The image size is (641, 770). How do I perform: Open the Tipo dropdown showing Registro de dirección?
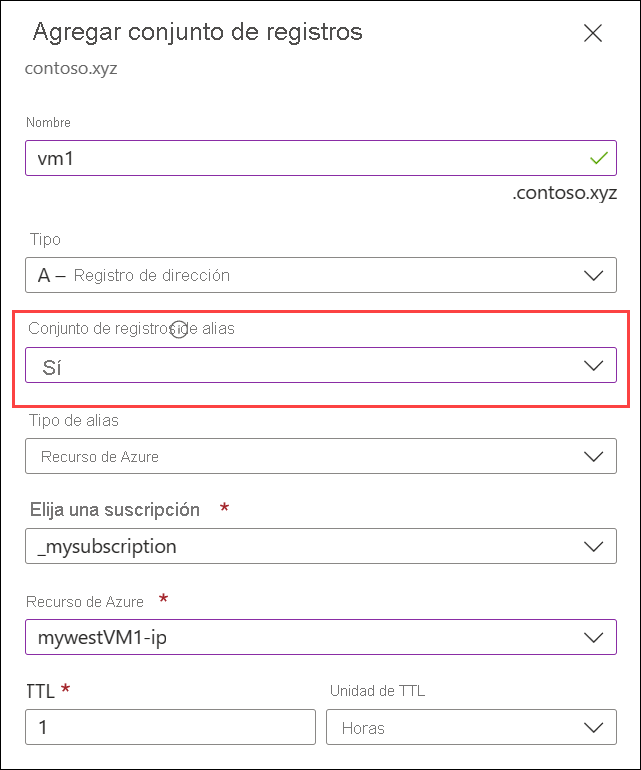(321, 275)
